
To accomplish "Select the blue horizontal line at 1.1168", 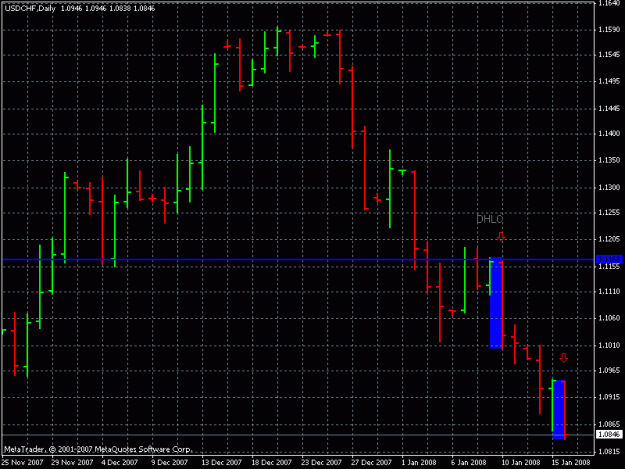I will [x=298, y=260].
